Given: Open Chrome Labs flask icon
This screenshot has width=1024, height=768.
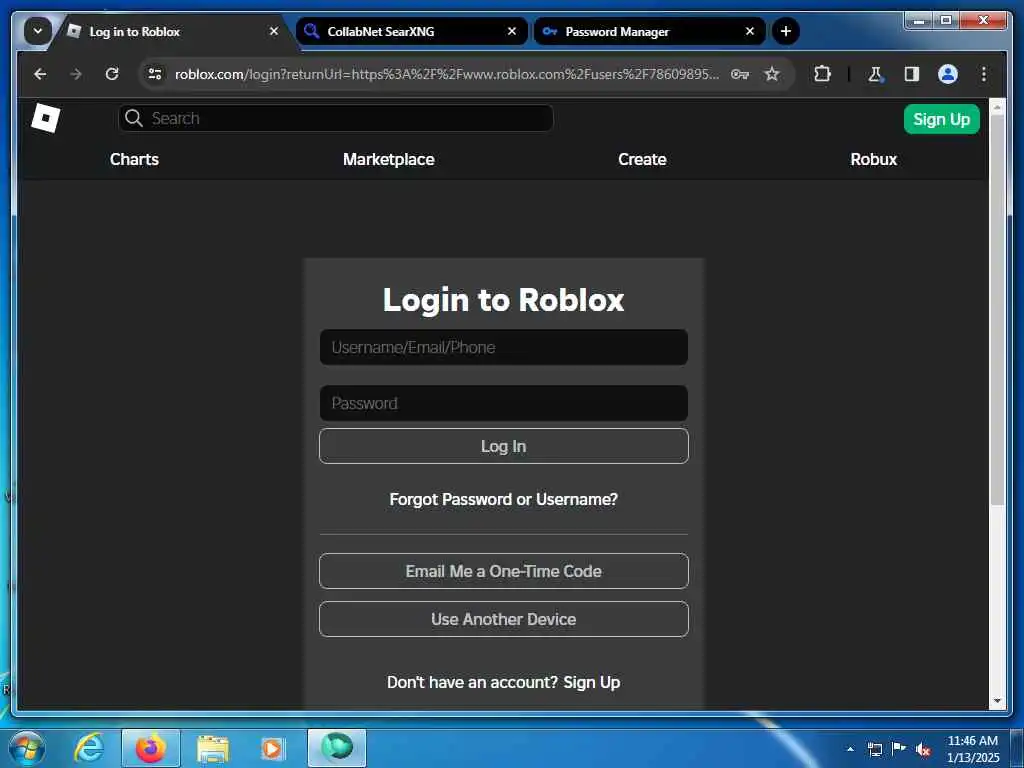Looking at the screenshot, I should [875, 74].
